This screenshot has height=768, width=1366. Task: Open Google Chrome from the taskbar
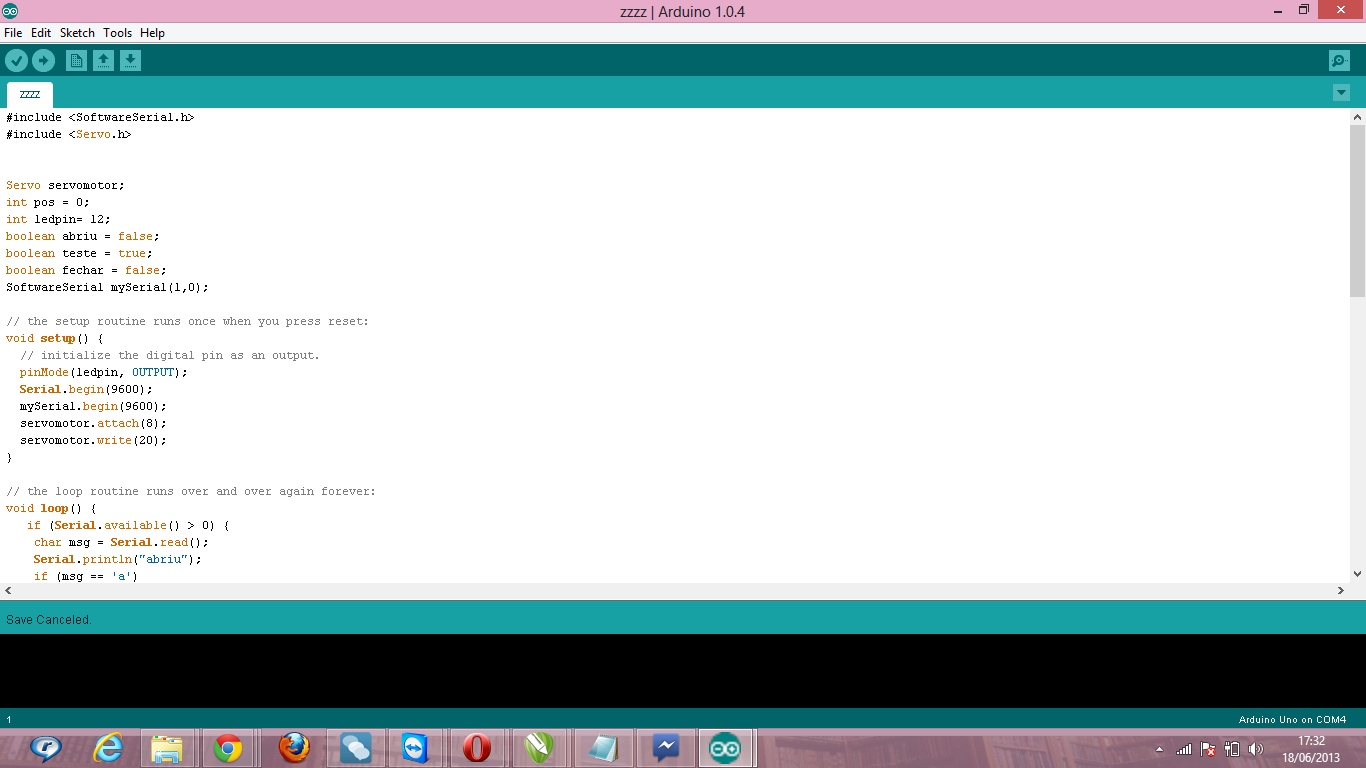(228, 748)
